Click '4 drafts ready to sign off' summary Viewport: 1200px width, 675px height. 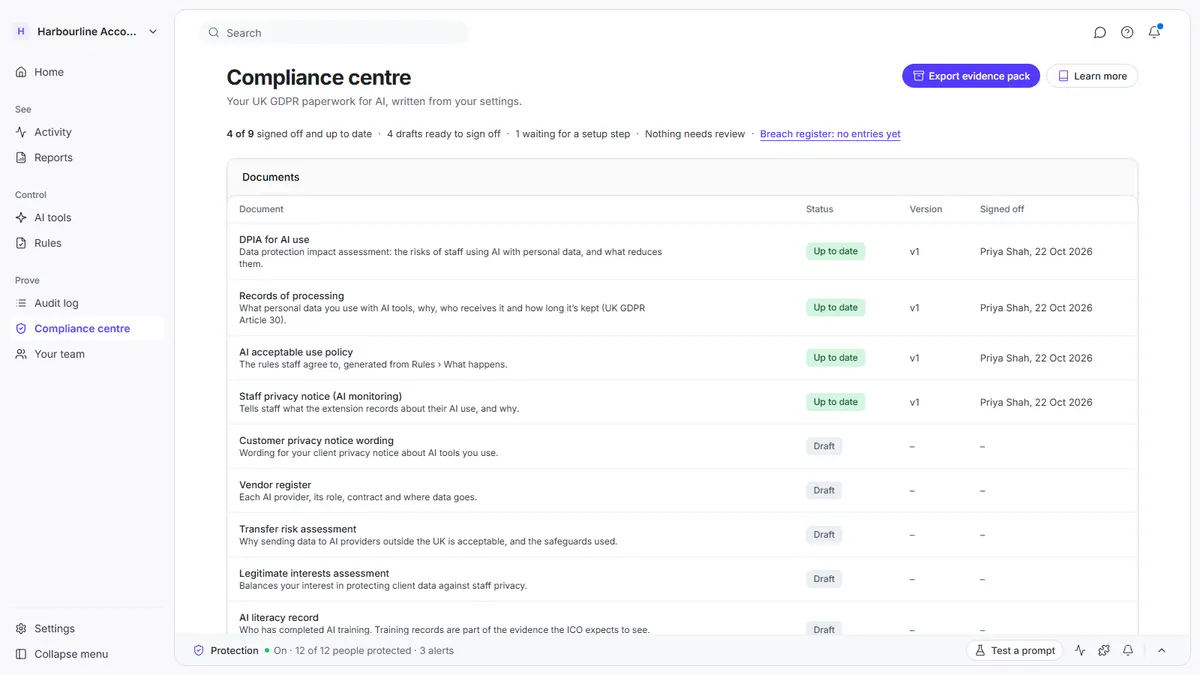pos(444,134)
